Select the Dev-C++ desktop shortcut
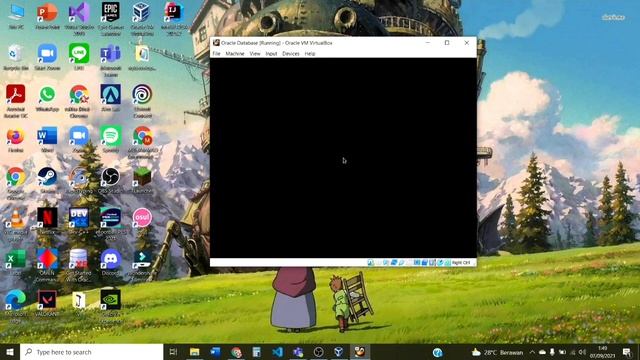The width and height of the screenshot is (640, 360). pyautogui.click(x=79, y=222)
